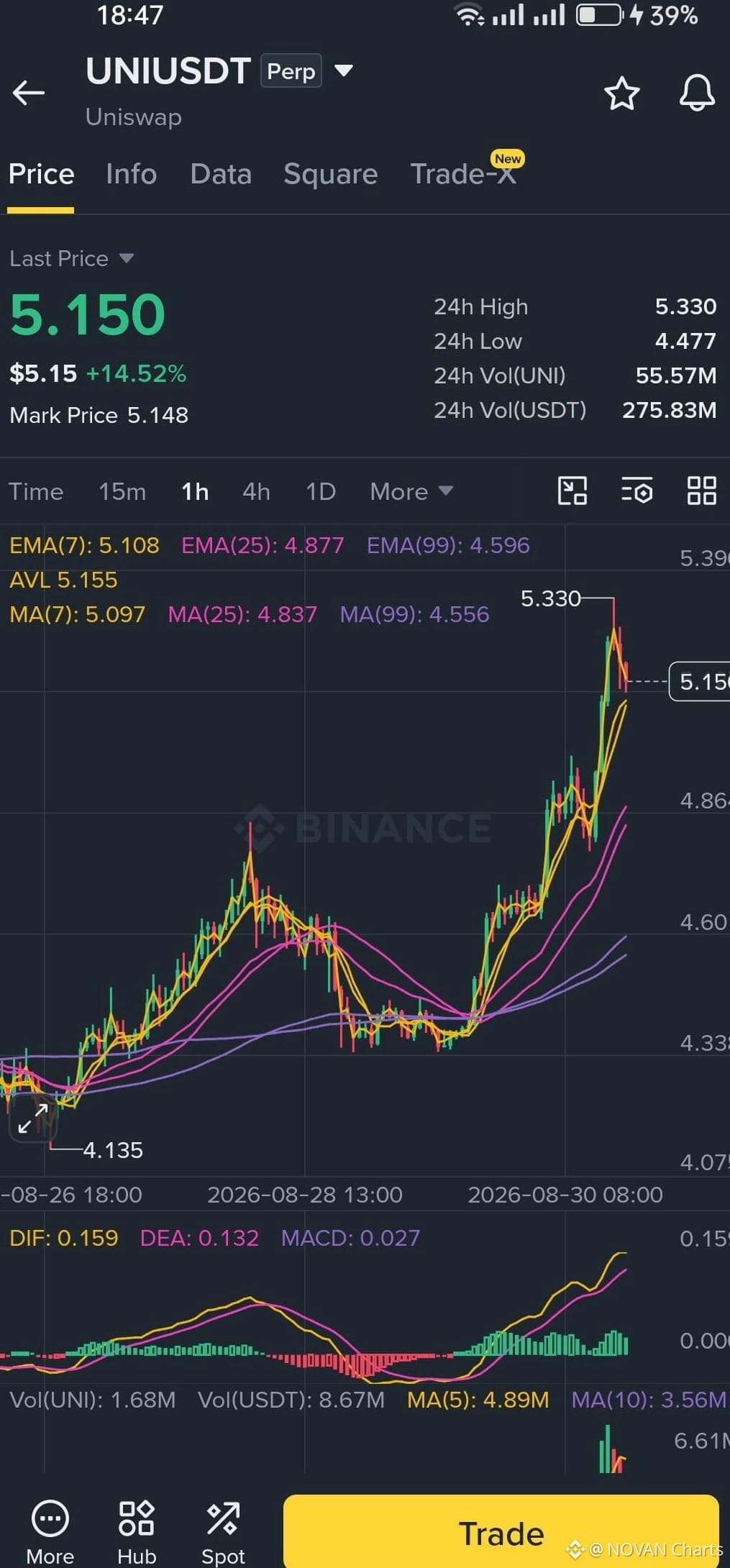
Task: Tap the battery status indicator
Action: pyautogui.click(x=600, y=15)
